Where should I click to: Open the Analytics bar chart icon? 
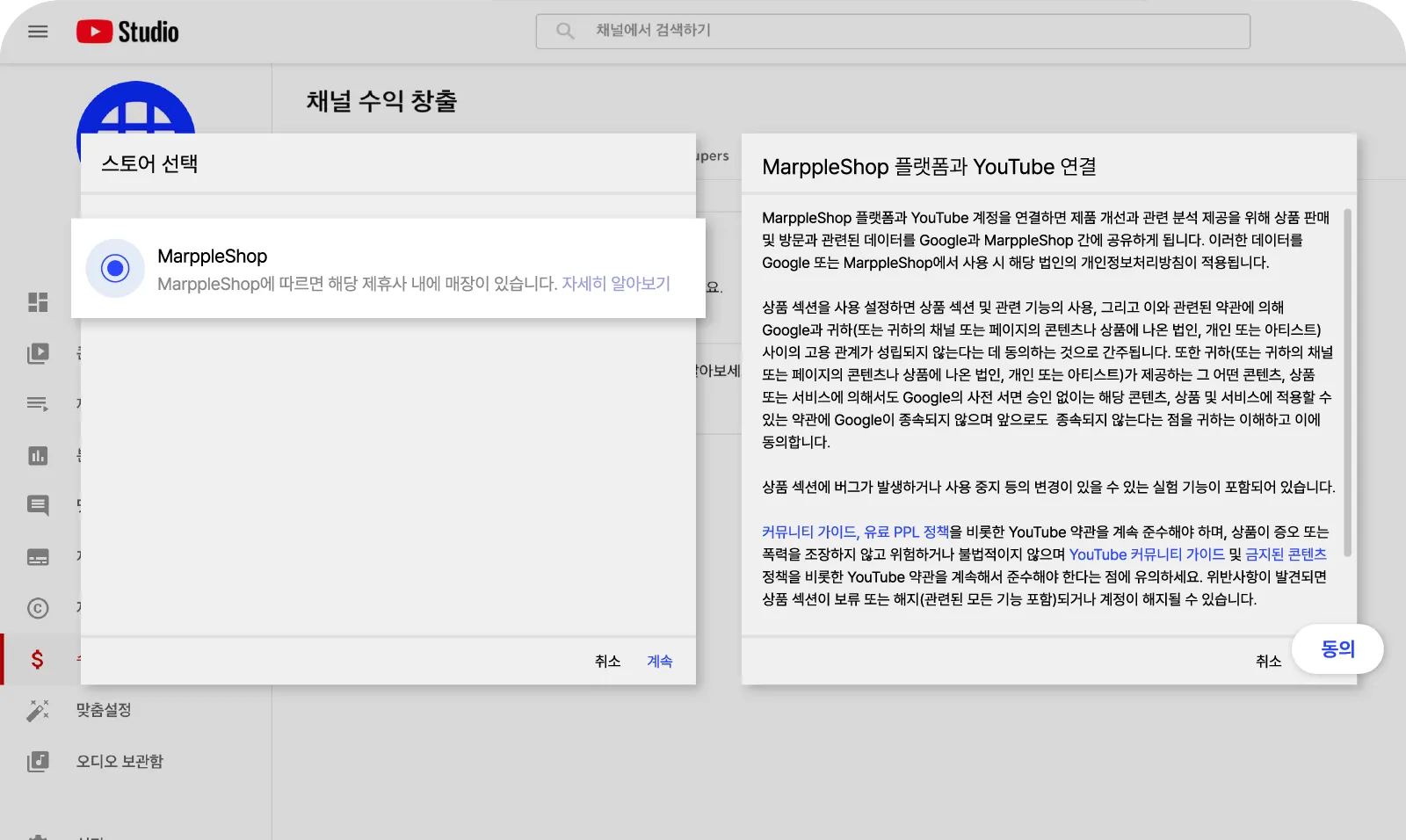tap(38, 455)
